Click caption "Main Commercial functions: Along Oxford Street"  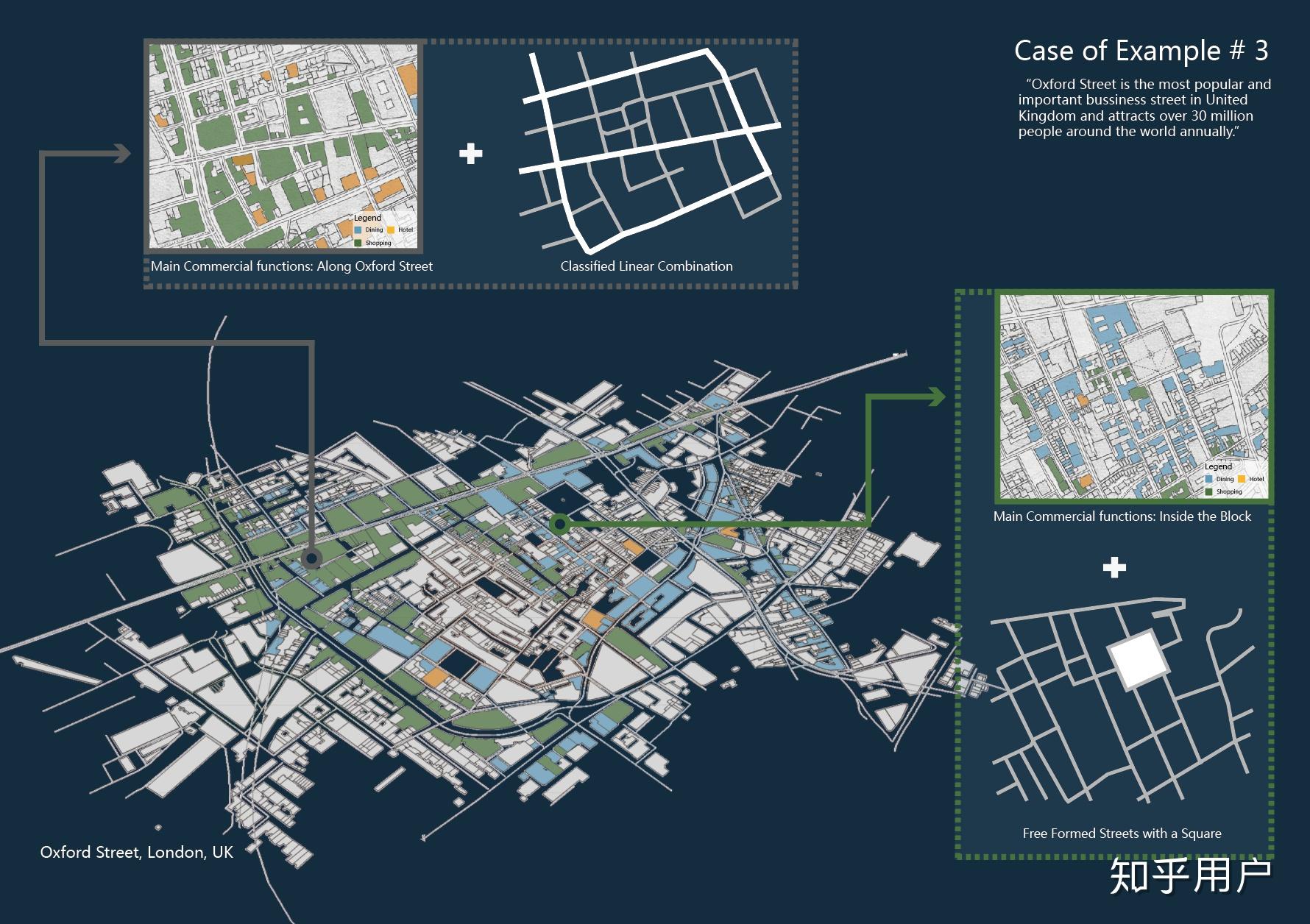click(291, 266)
